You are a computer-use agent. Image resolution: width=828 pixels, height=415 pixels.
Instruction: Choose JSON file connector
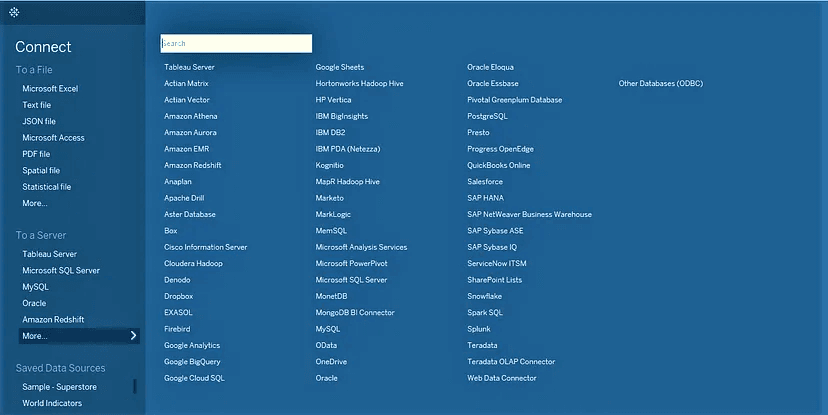39,121
